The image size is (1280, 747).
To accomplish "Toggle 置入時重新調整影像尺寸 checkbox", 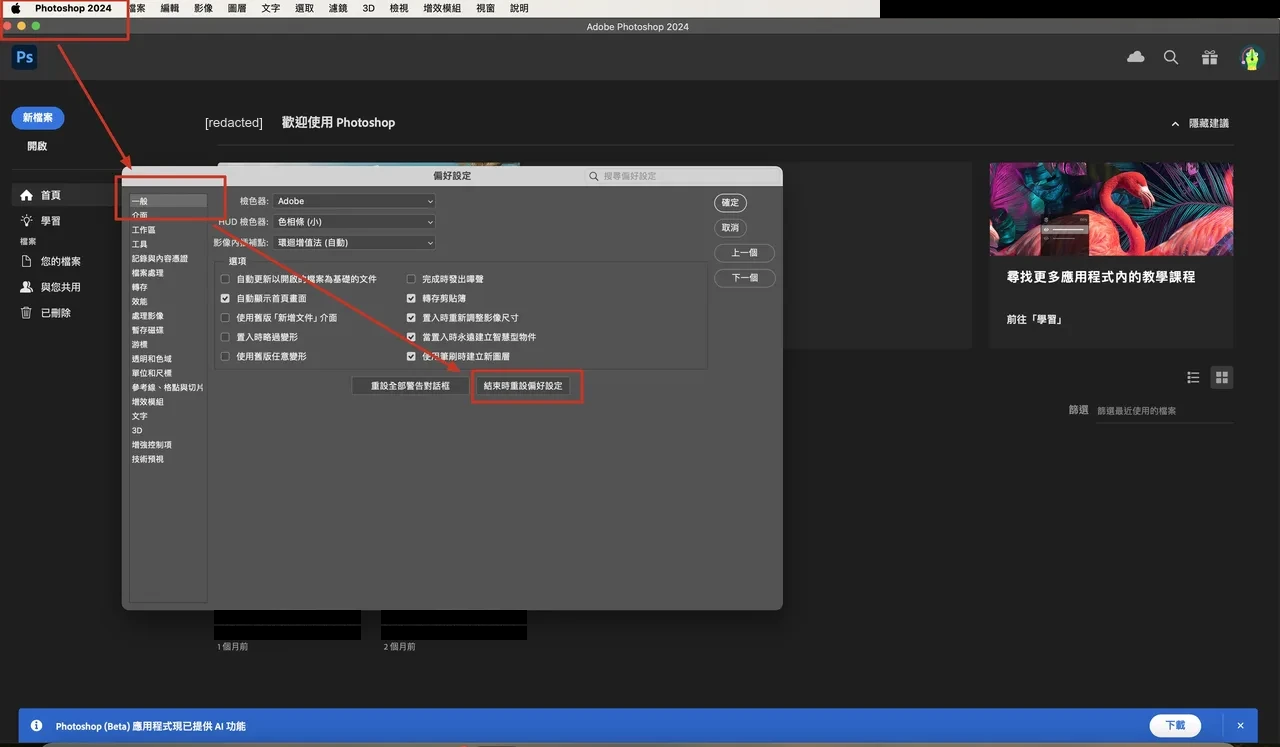I will tap(411, 318).
